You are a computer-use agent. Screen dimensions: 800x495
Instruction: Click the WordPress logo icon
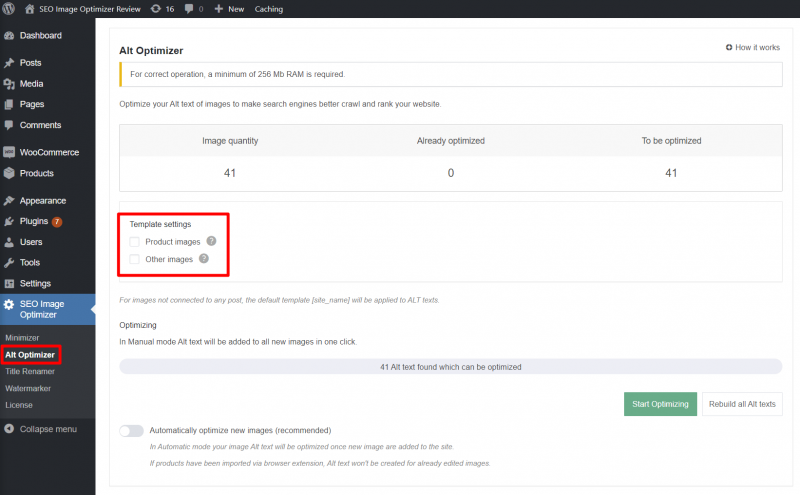click(9, 9)
